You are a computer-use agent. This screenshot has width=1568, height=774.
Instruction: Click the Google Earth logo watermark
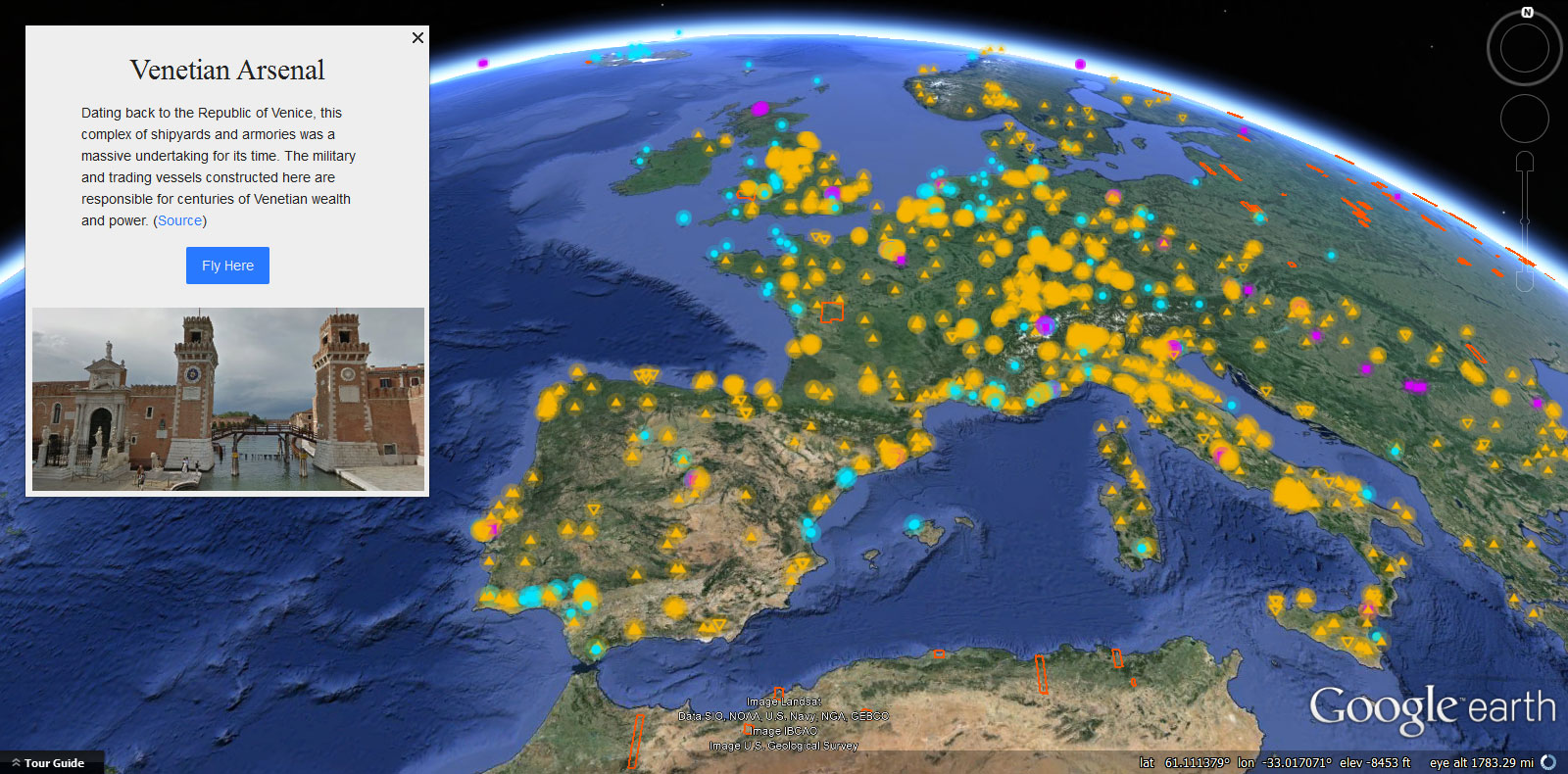coord(1432,709)
